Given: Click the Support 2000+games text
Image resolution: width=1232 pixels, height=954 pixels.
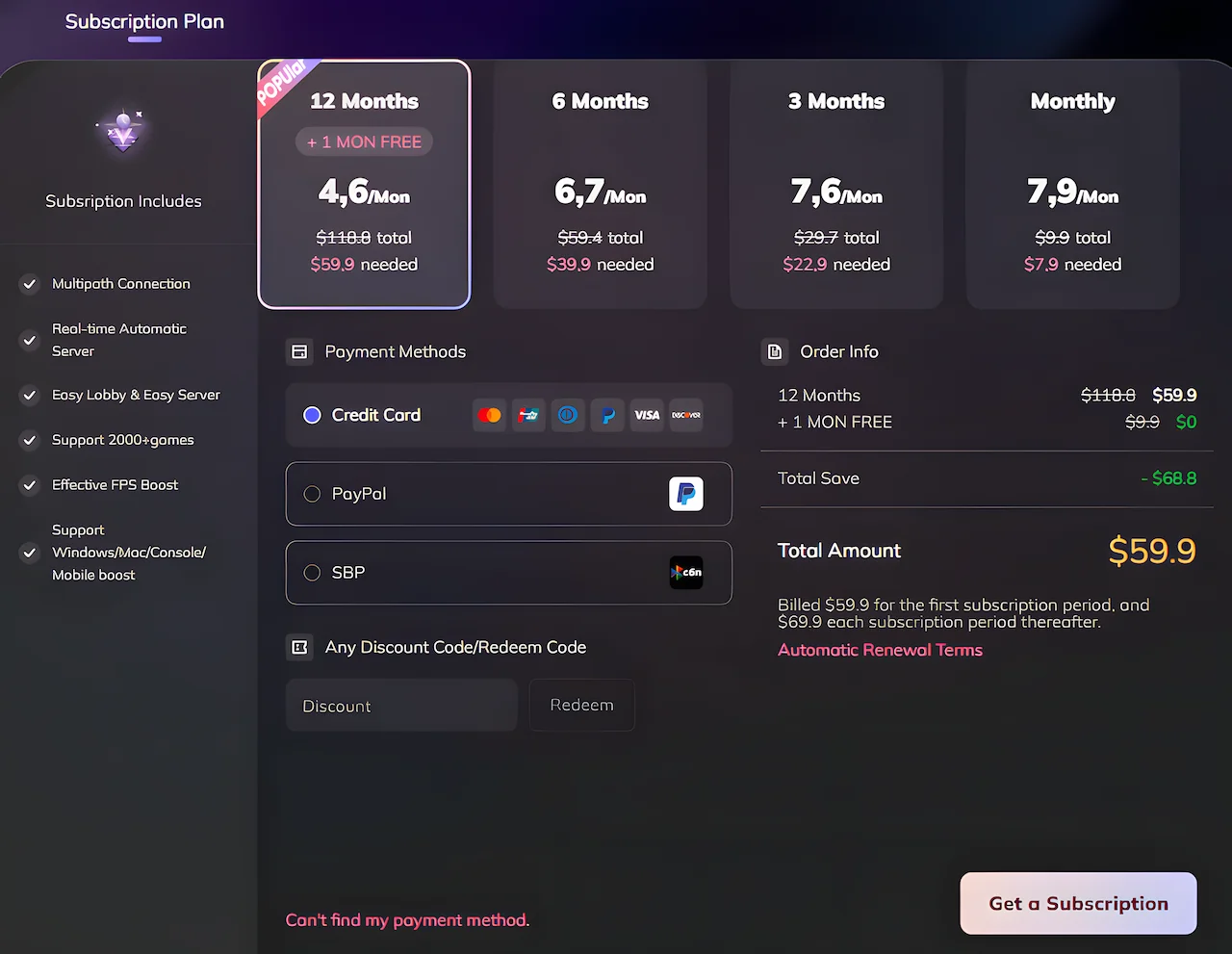Looking at the screenshot, I should pyautogui.click(x=123, y=440).
